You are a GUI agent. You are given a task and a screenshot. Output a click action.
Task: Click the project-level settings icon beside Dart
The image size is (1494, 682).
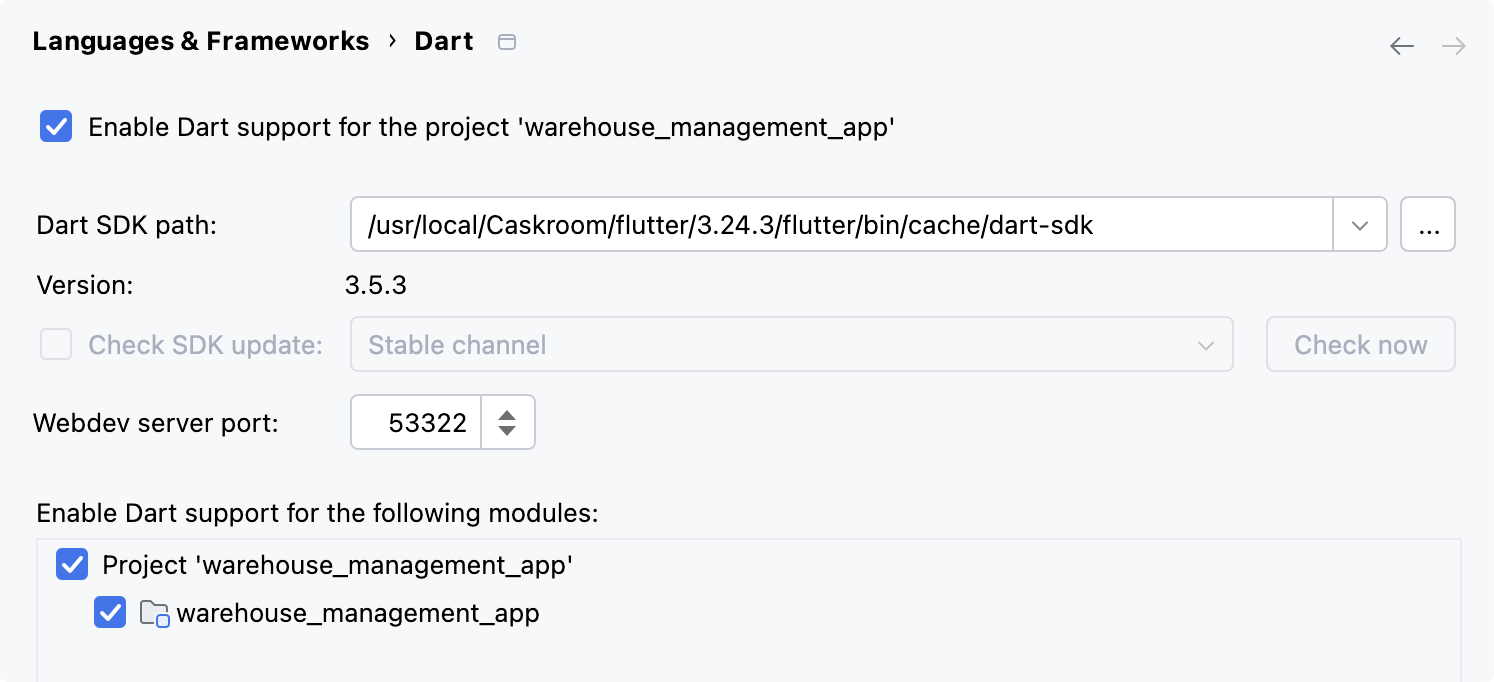pos(507,42)
